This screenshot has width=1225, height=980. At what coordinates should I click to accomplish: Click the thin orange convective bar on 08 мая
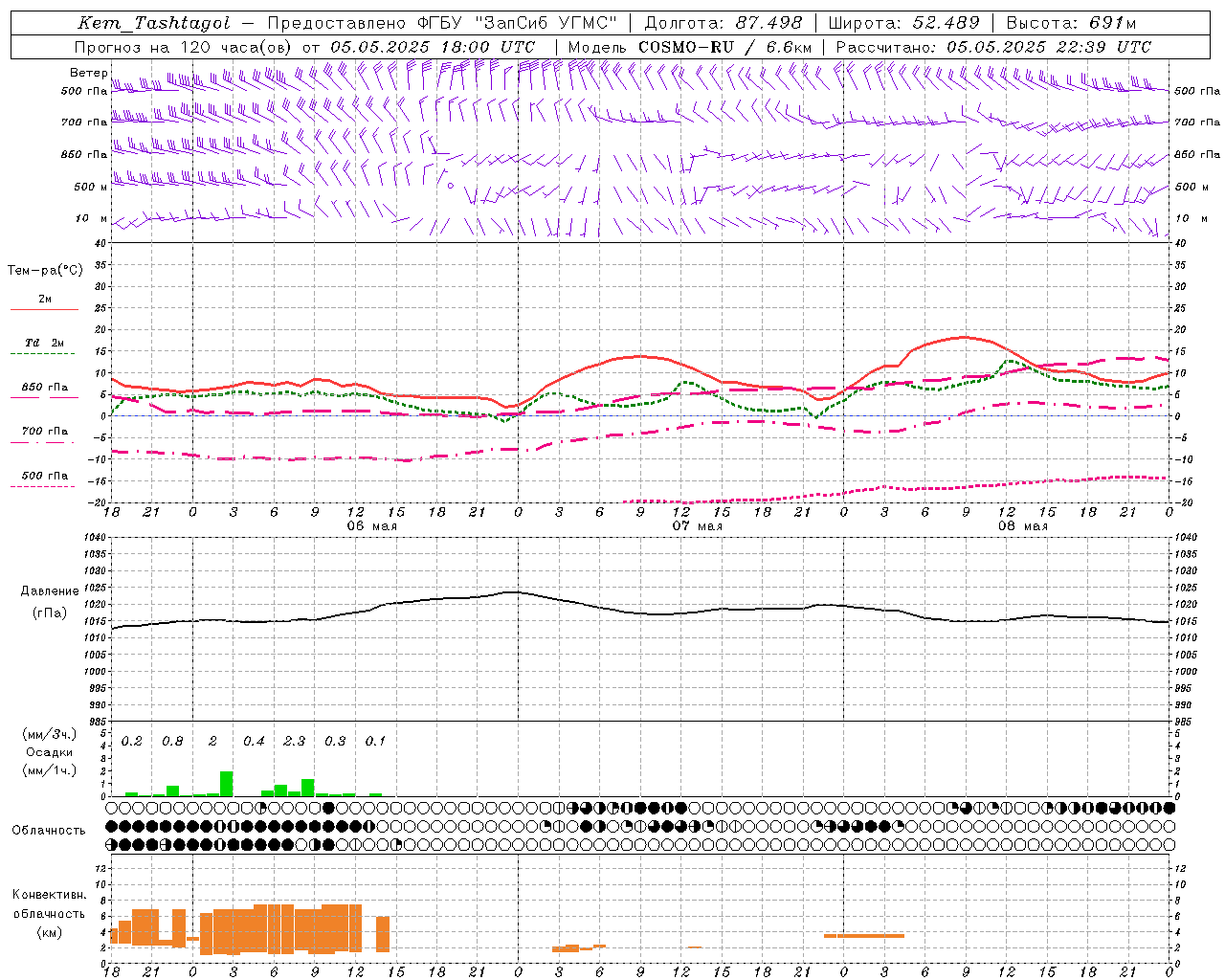coord(864,936)
